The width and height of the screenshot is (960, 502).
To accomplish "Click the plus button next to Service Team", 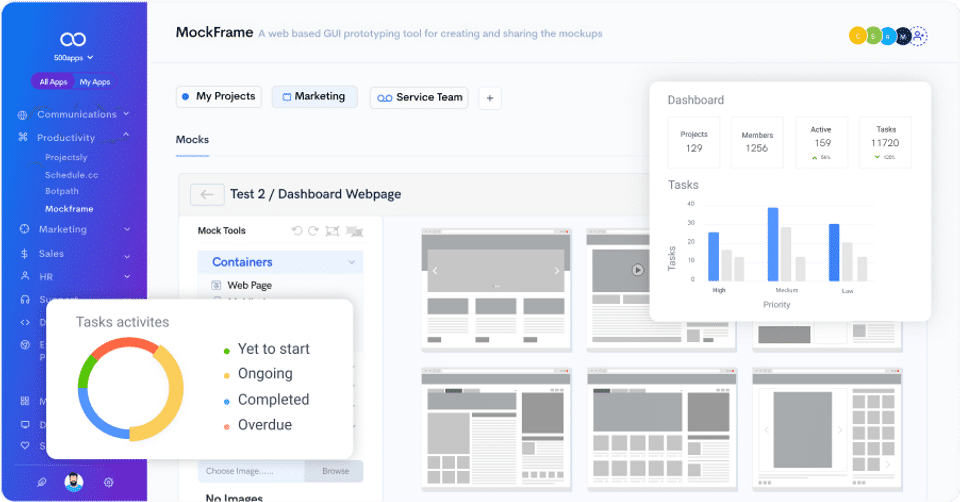I will (490, 98).
